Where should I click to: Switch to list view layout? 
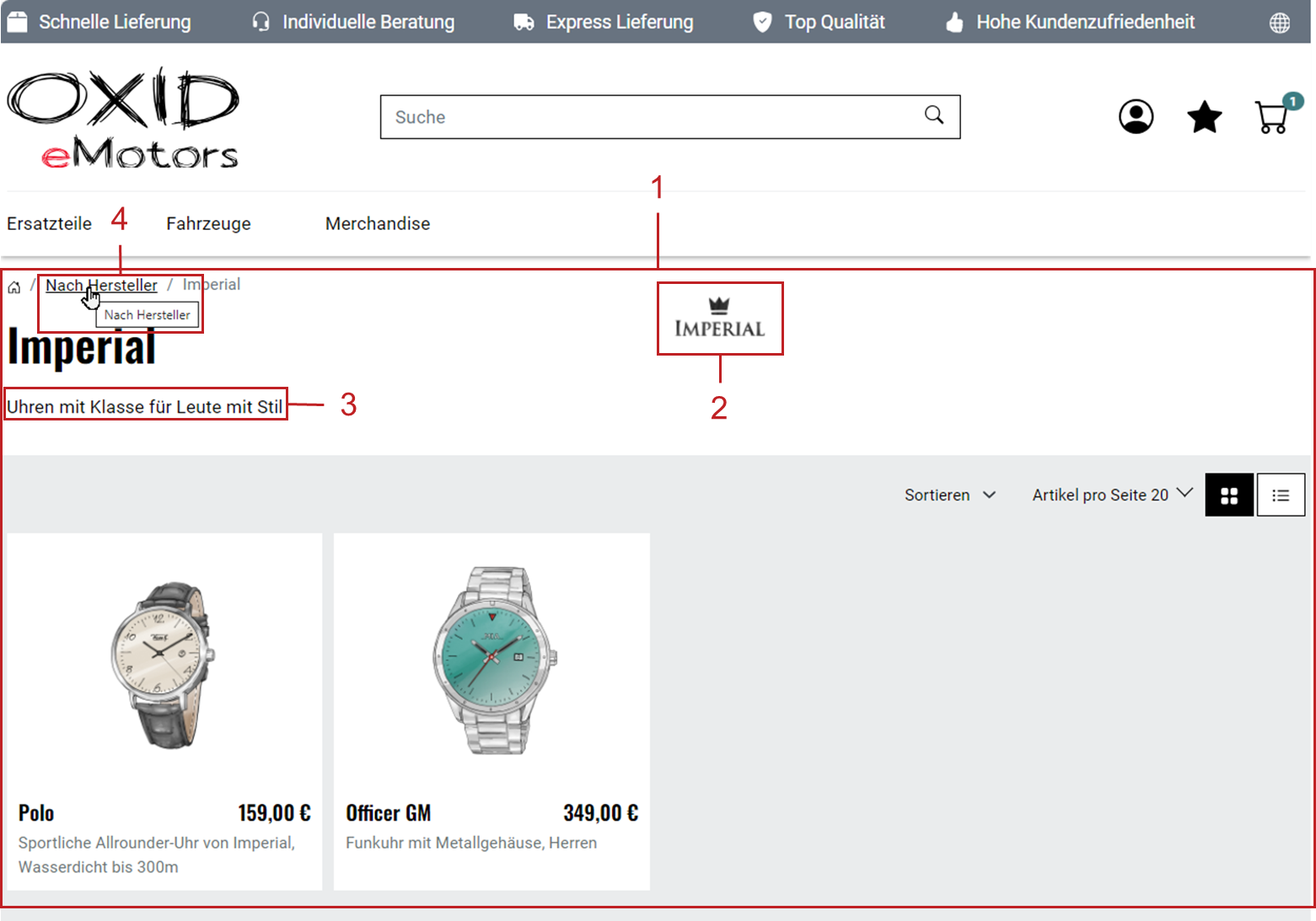[x=1281, y=495]
